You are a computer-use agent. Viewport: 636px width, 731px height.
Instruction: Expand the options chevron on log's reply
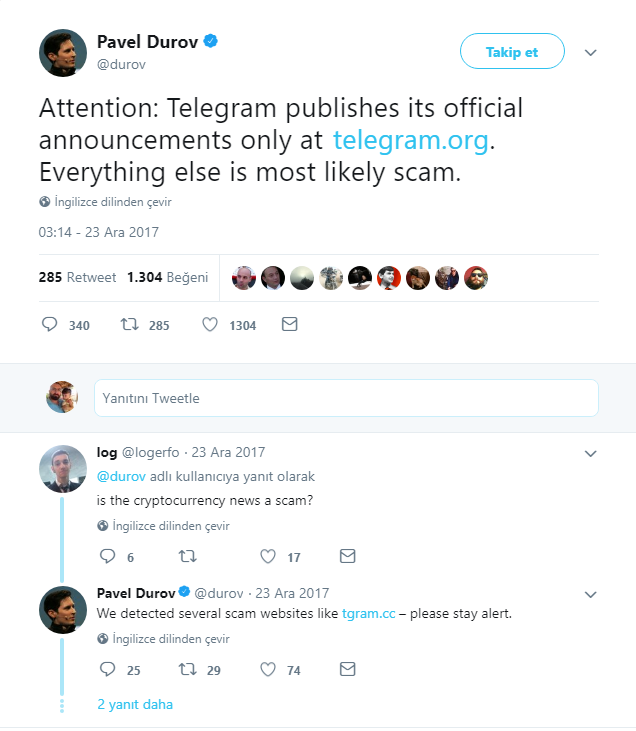(x=591, y=454)
